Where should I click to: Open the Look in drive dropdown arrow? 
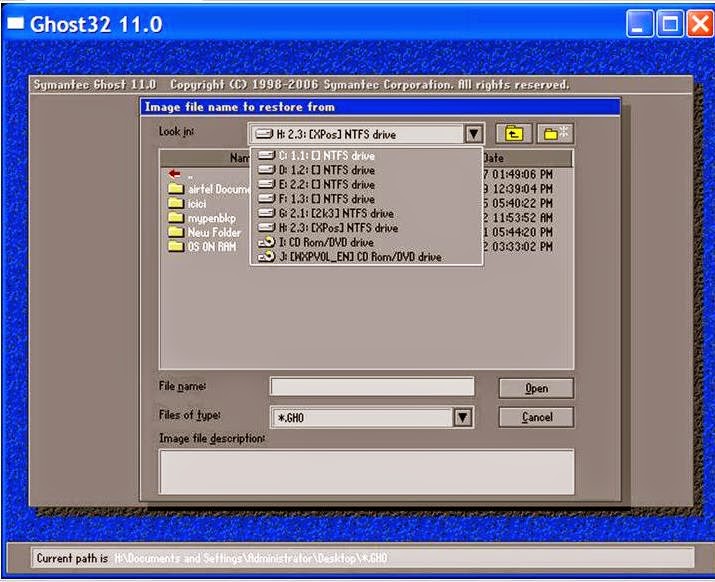click(473, 134)
